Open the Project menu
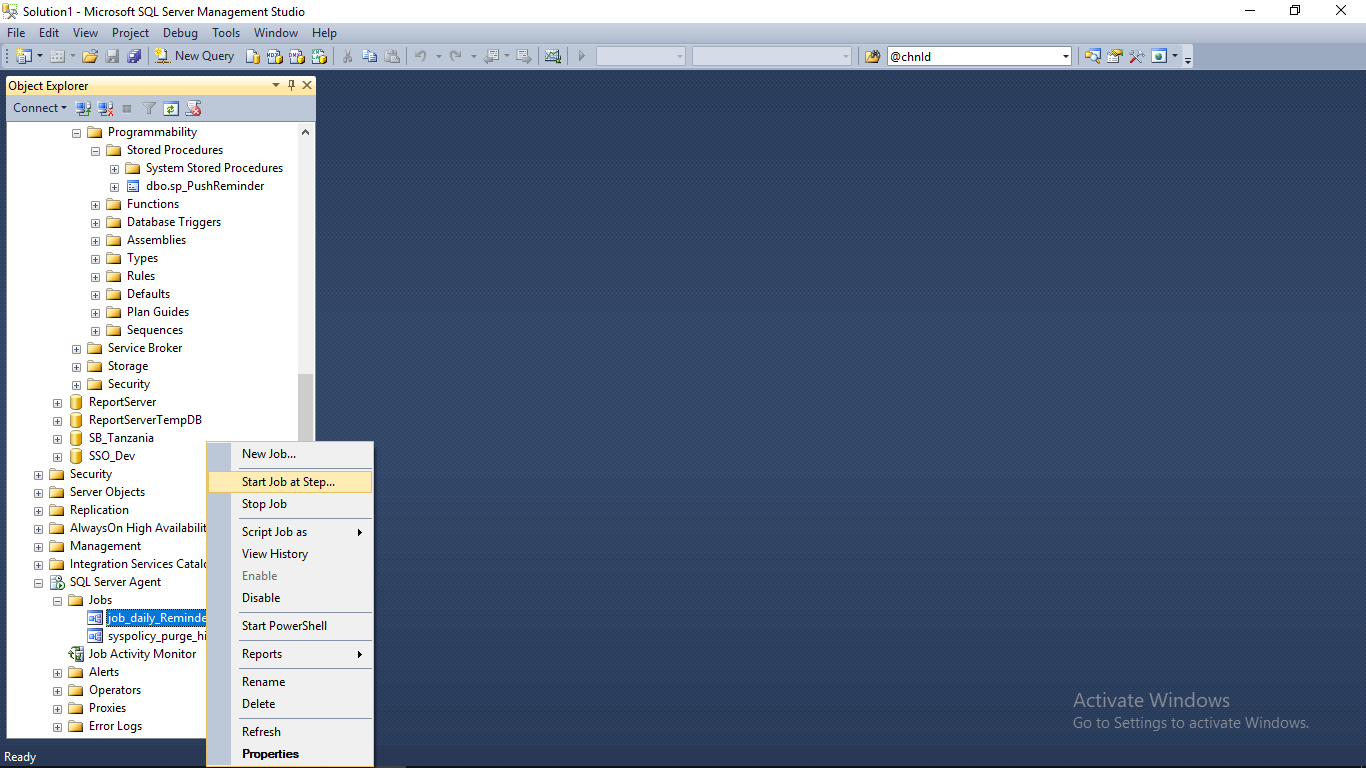Viewport: 1366px width, 768px height. (130, 33)
